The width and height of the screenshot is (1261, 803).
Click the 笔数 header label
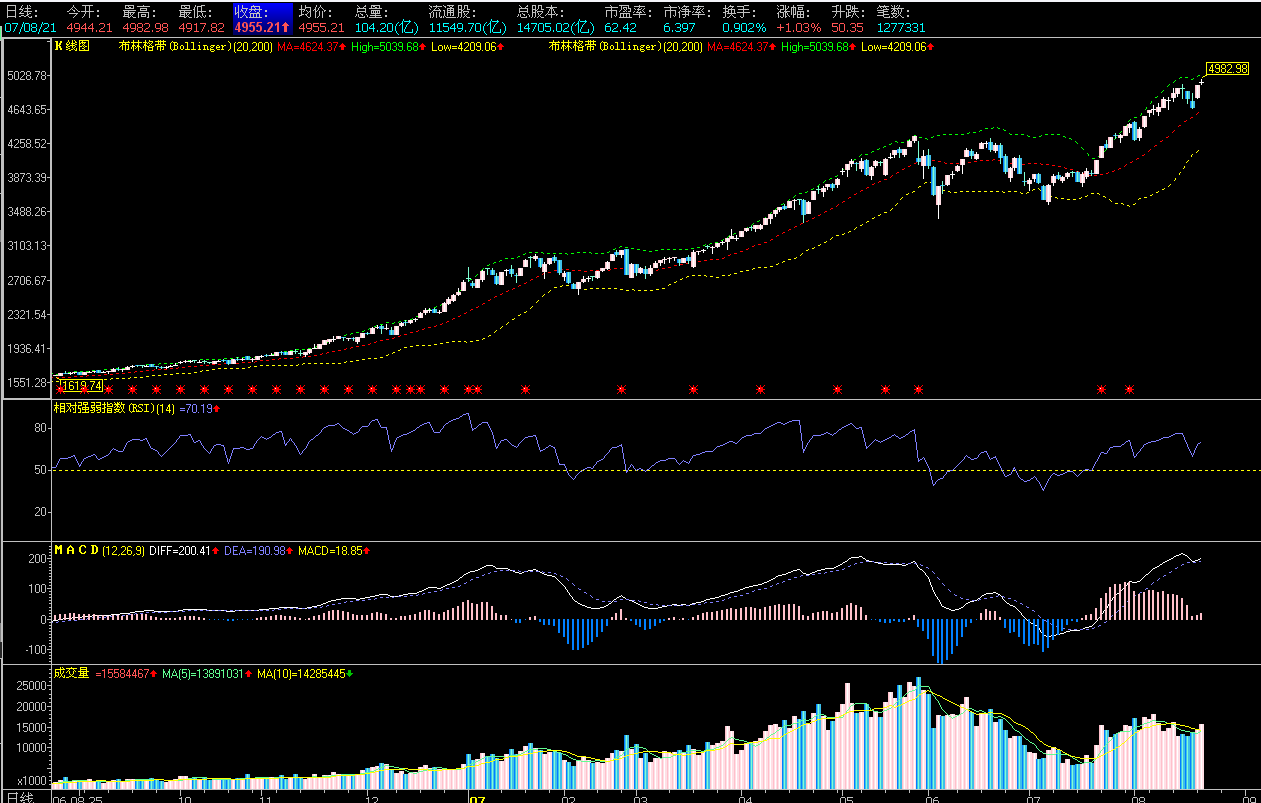click(x=894, y=12)
